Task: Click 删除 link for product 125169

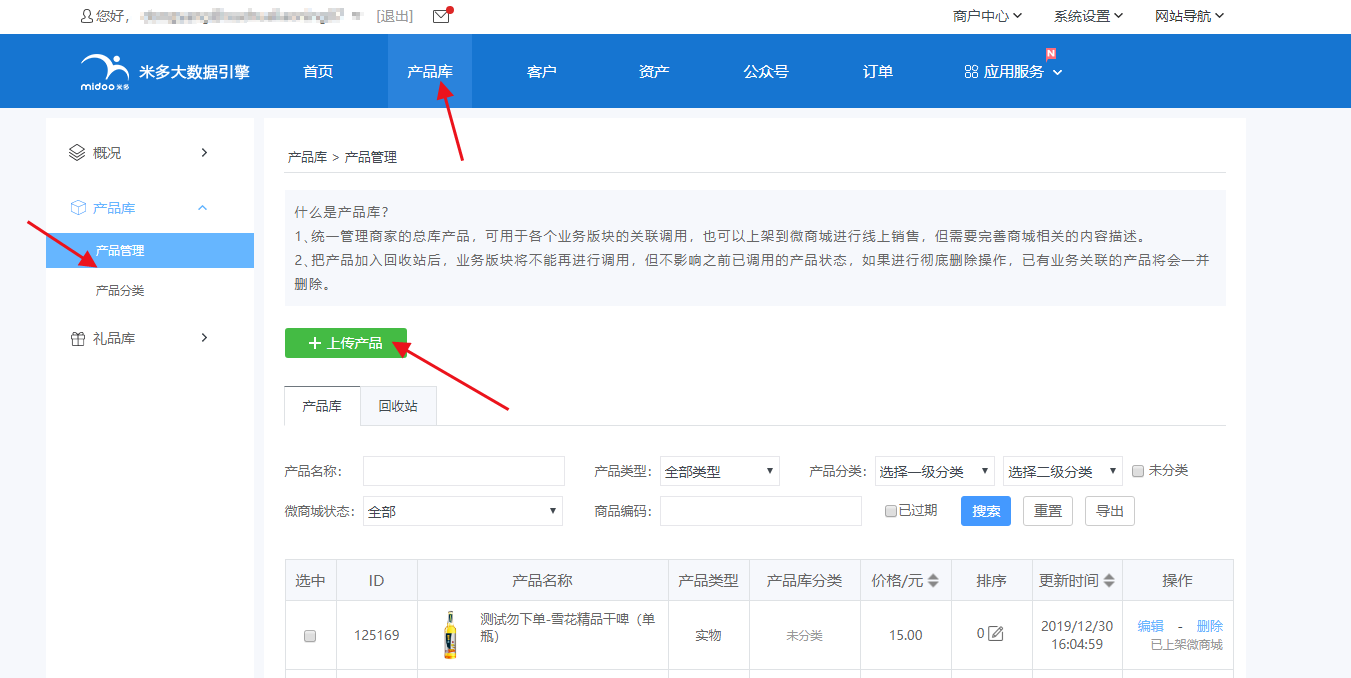Action: pos(1210,626)
